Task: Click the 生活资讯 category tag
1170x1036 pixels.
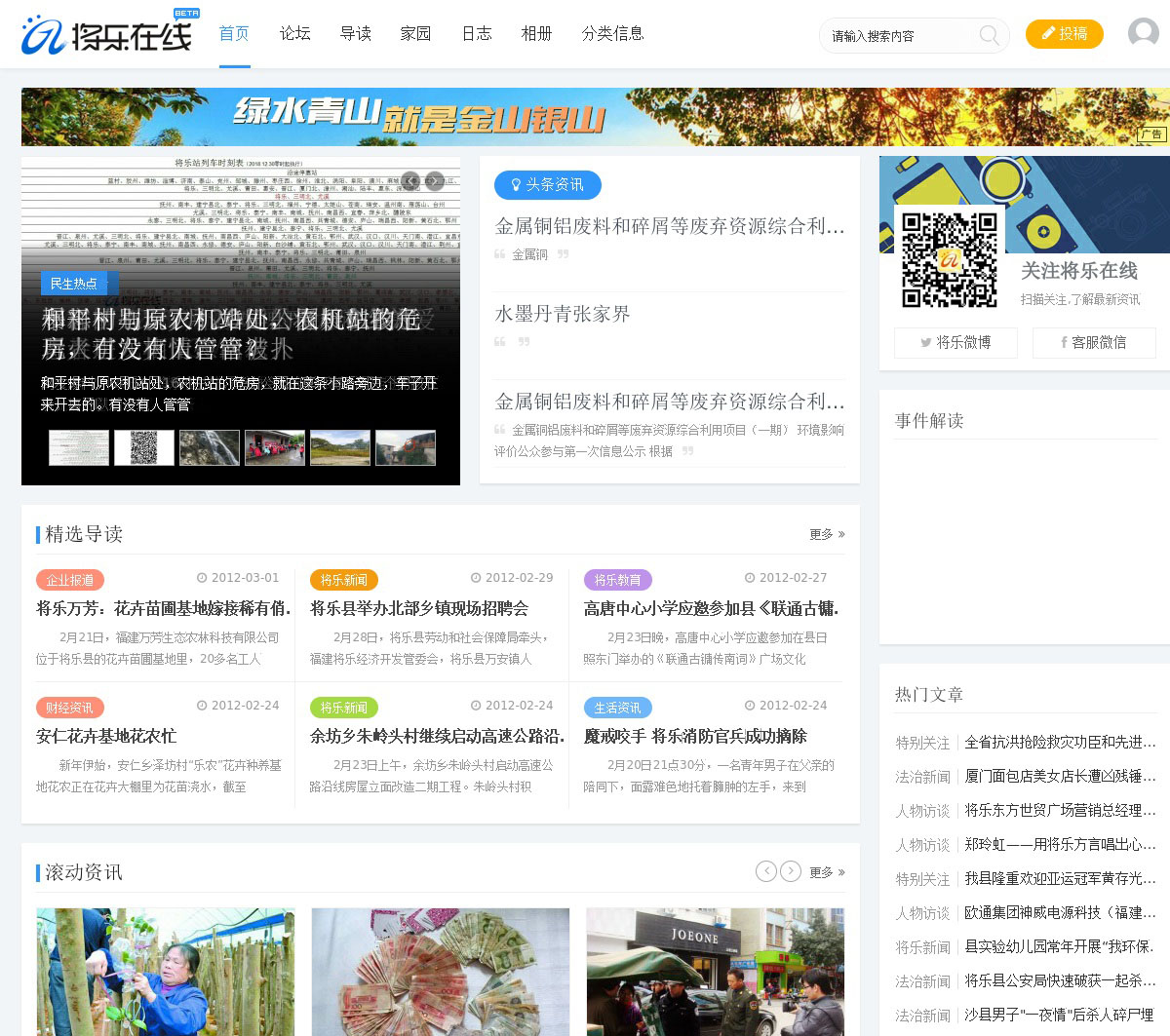Action: [x=618, y=708]
